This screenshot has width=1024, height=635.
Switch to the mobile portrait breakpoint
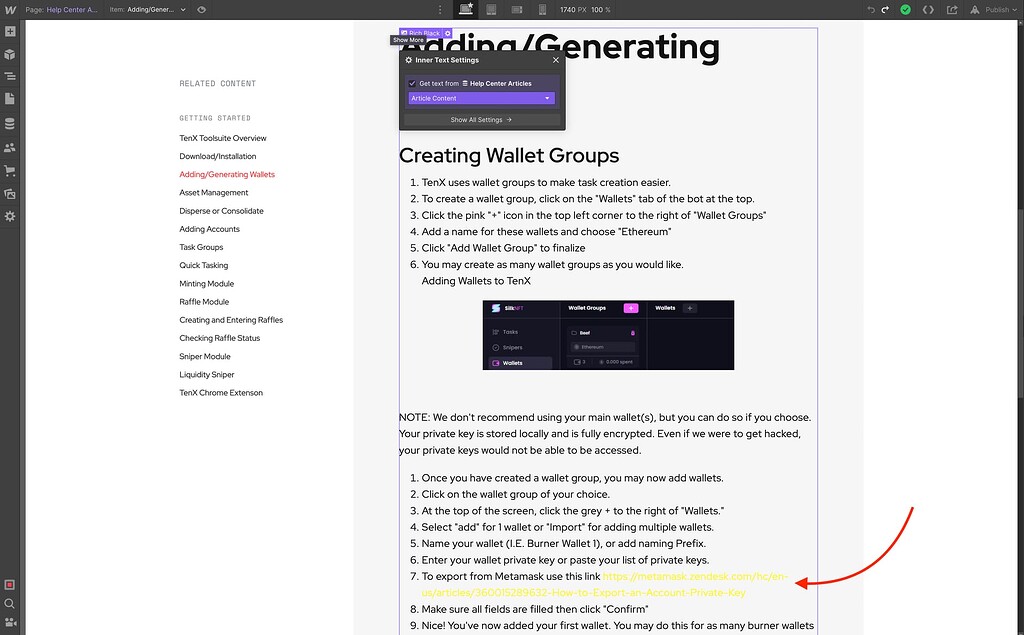[541, 9]
